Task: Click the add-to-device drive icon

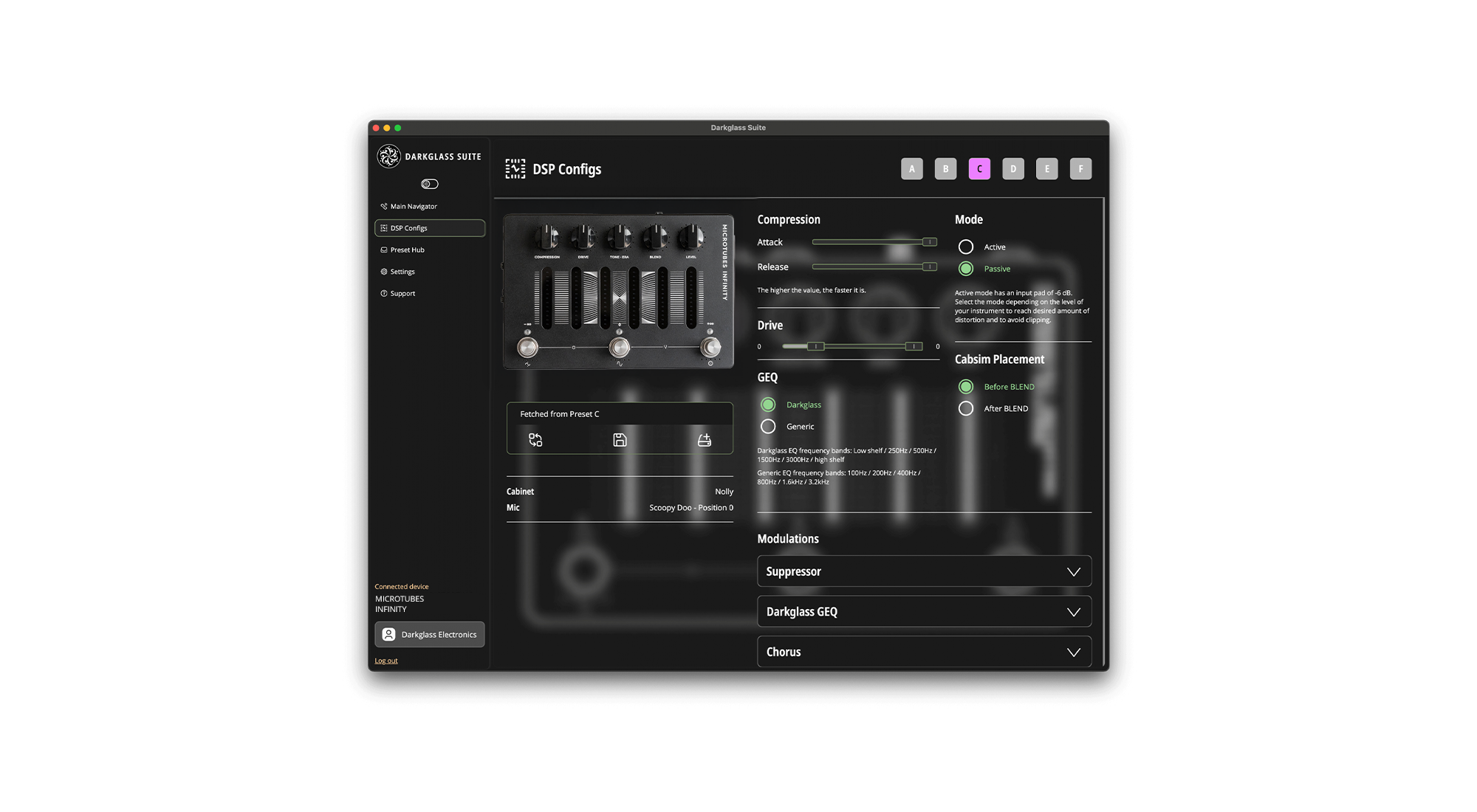Action: pos(705,440)
